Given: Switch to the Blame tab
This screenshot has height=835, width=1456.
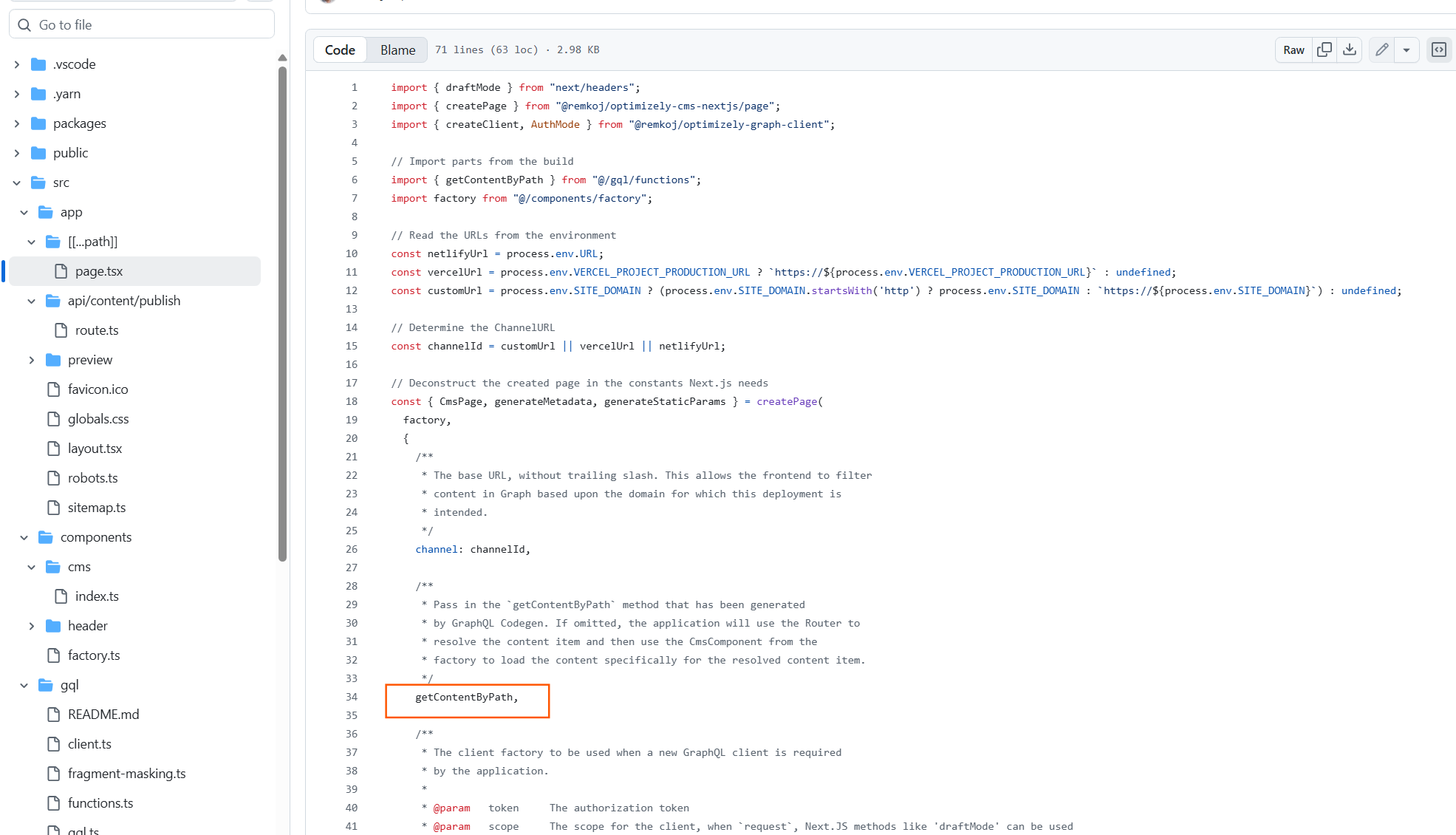Looking at the screenshot, I should tap(397, 50).
